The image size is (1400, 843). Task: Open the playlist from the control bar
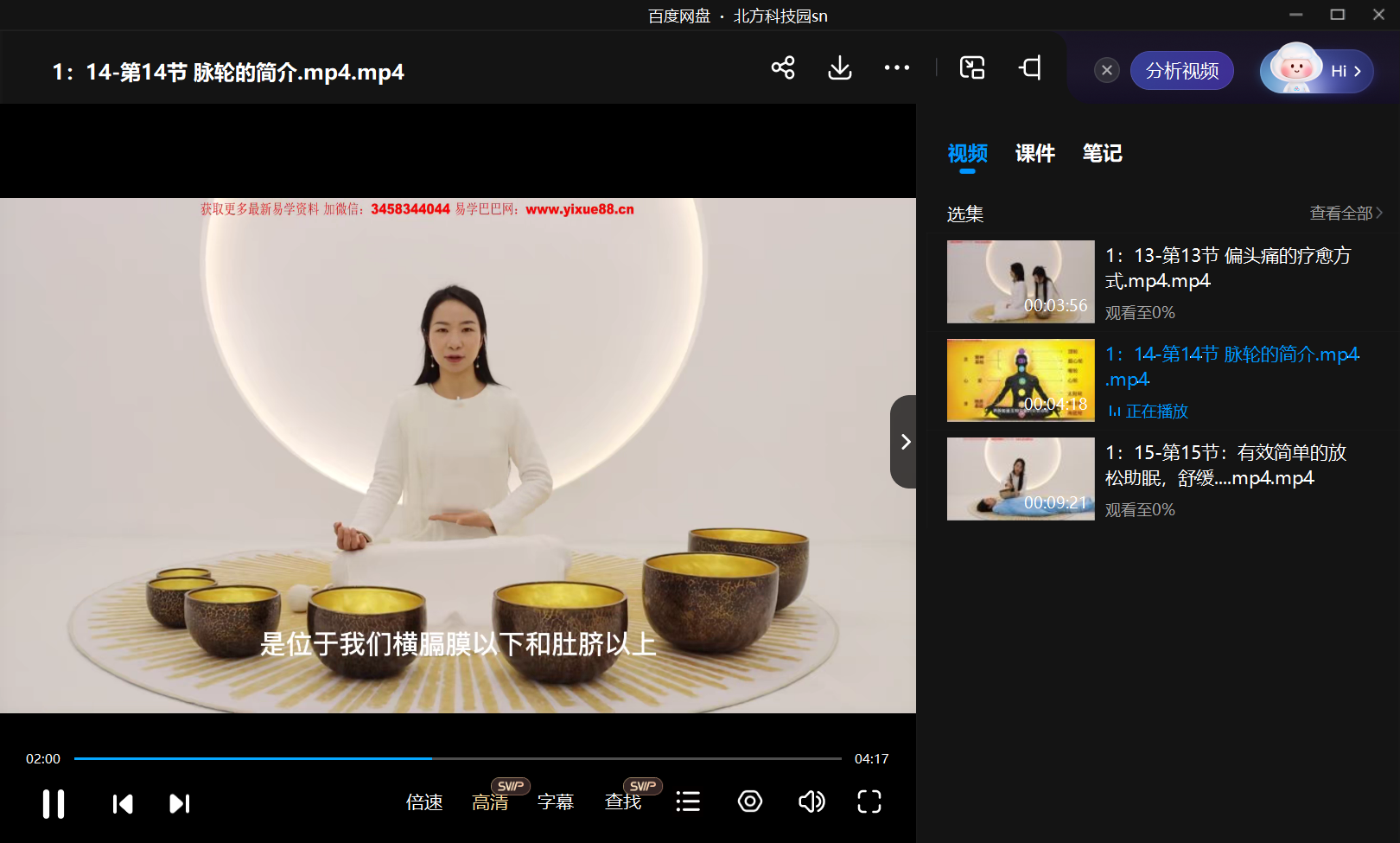coord(688,802)
